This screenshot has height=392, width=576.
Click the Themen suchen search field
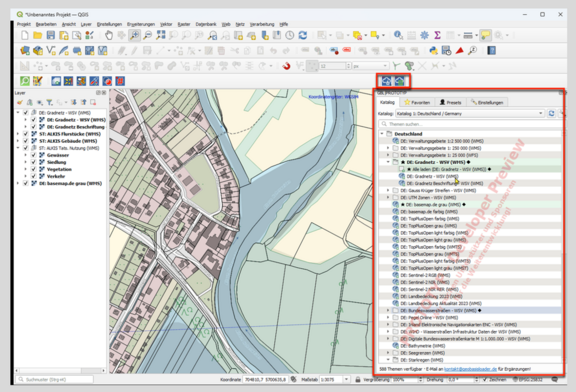pos(470,124)
